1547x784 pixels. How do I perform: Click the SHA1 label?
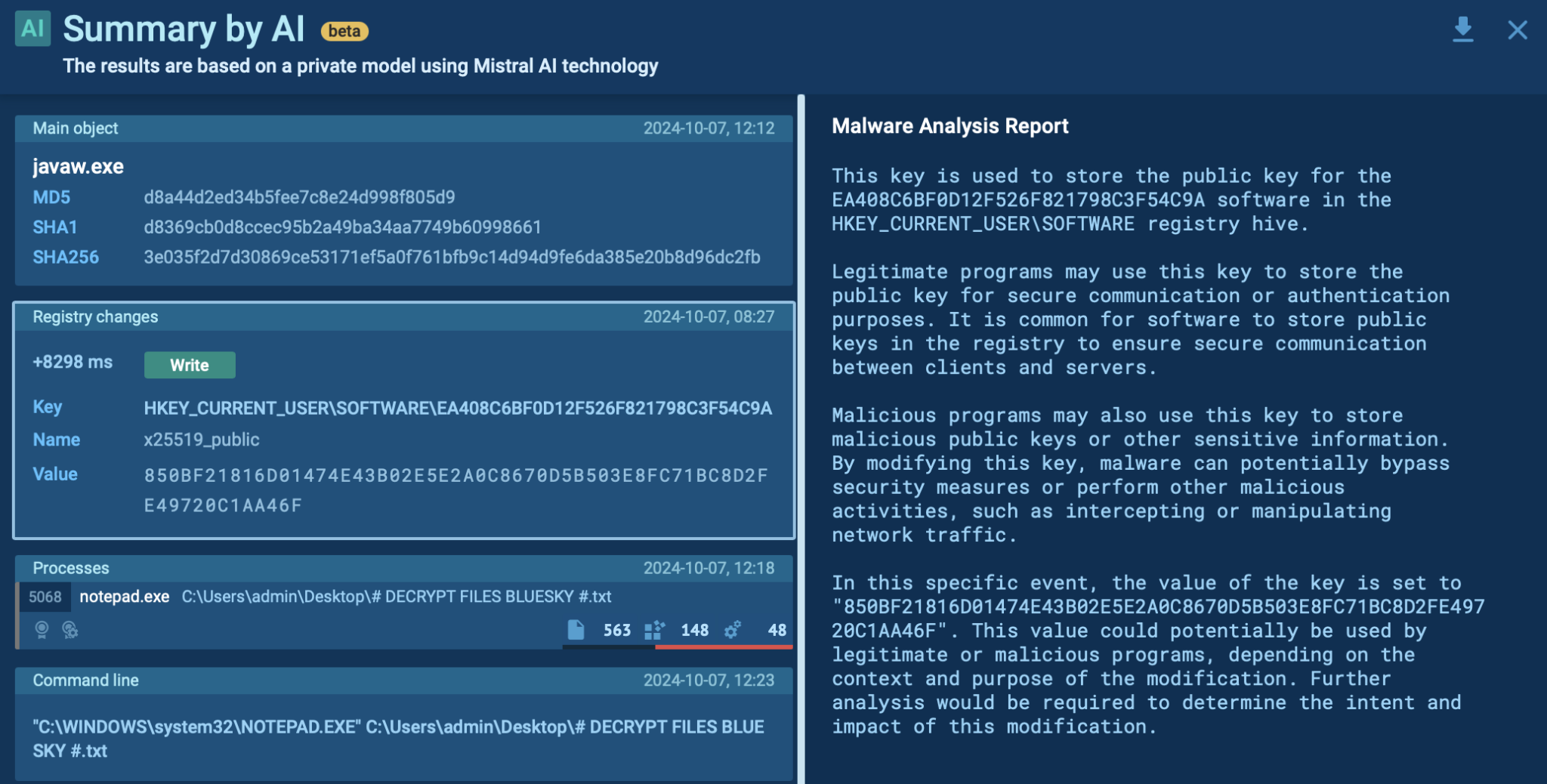pyautogui.click(x=55, y=227)
